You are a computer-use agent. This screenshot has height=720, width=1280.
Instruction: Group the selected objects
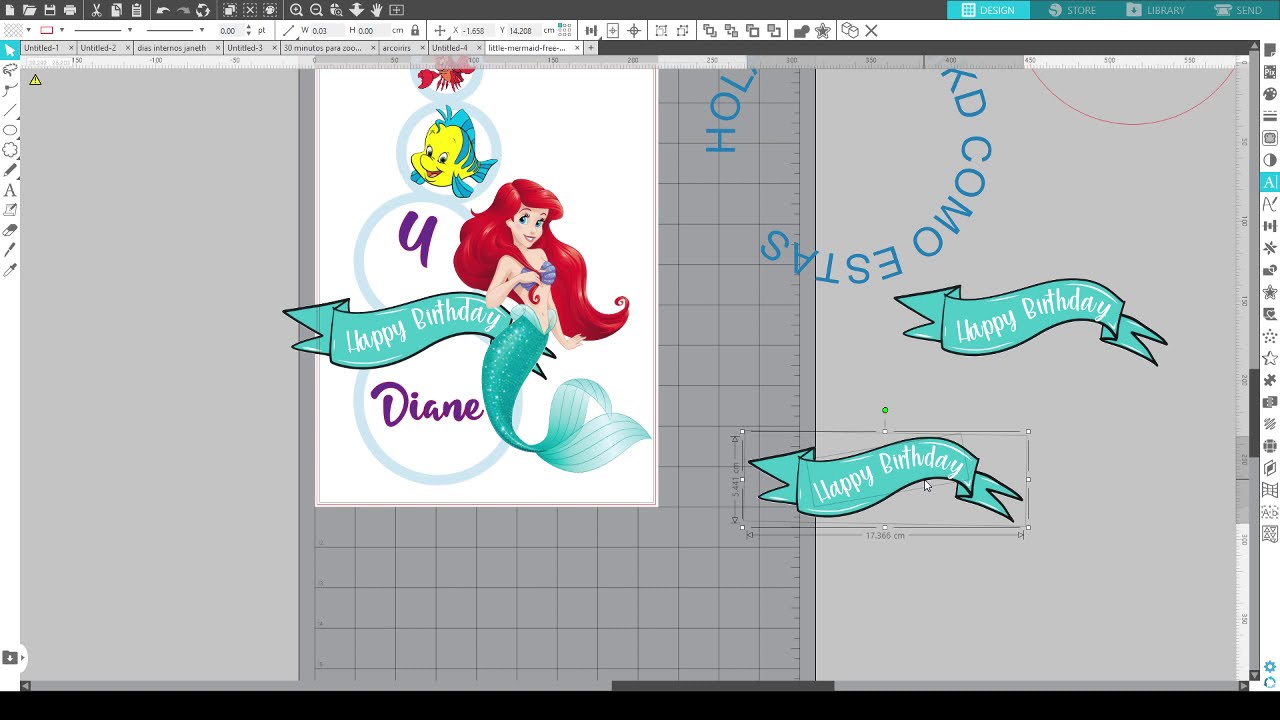tap(661, 31)
